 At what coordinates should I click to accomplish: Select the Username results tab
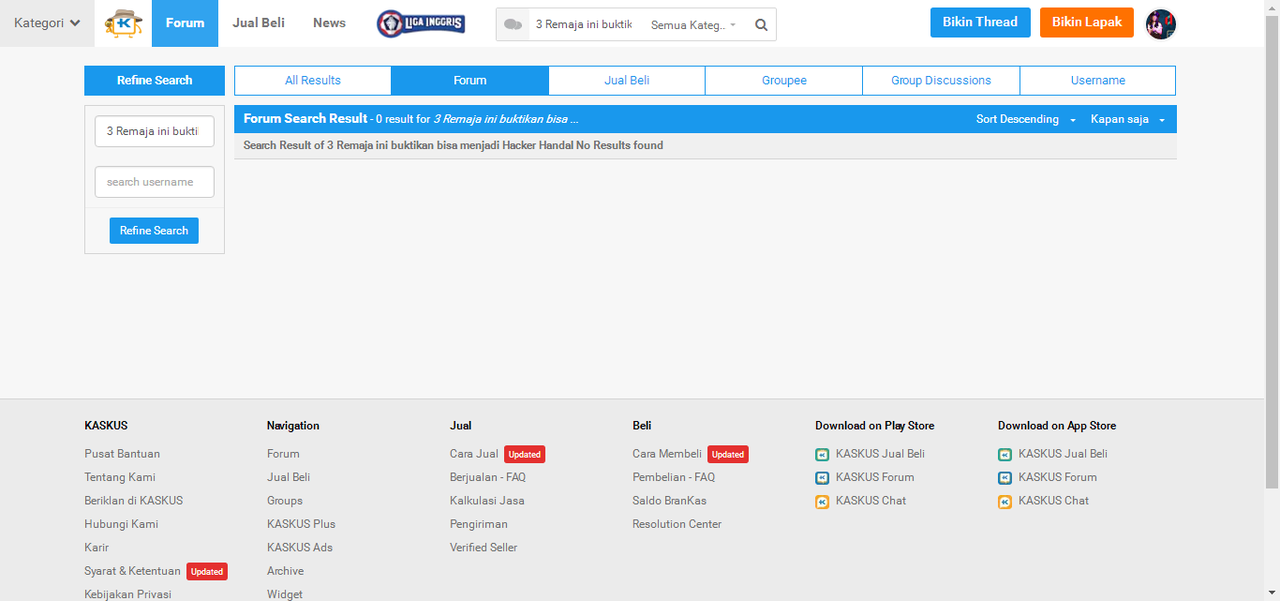(1098, 80)
